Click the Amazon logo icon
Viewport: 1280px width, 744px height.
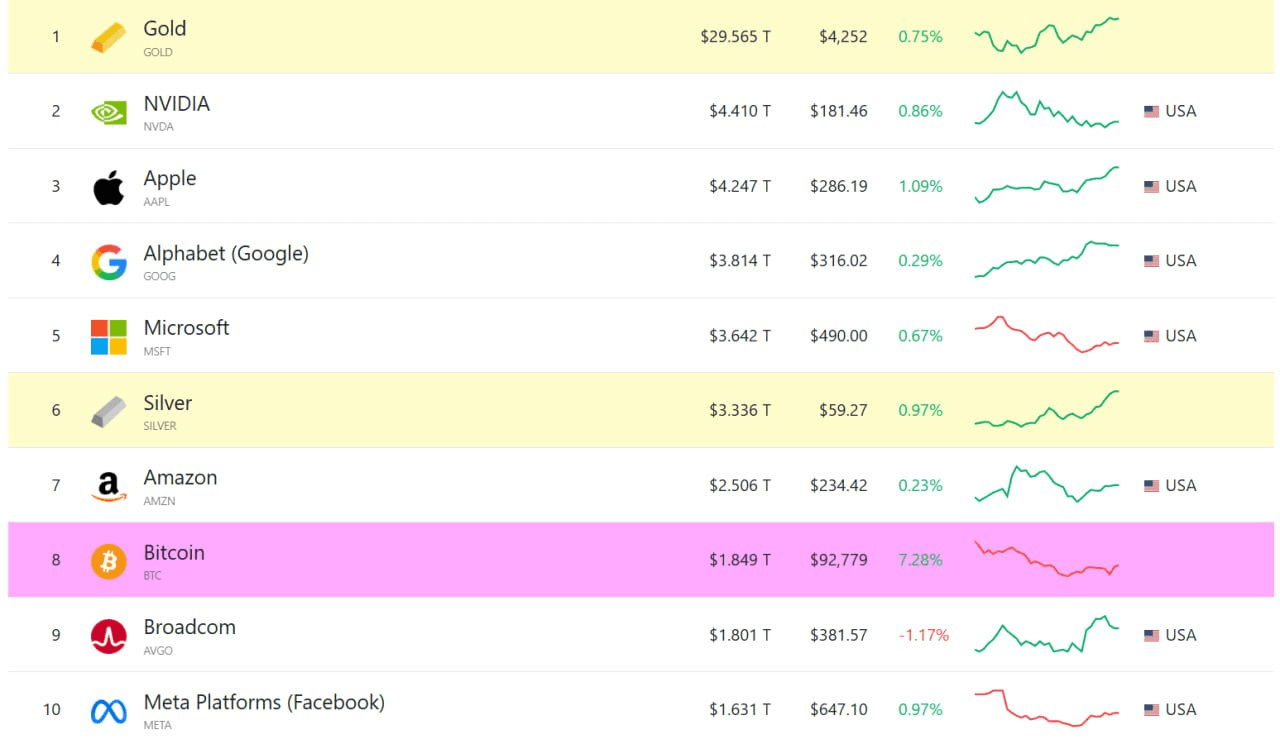click(x=109, y=487)
